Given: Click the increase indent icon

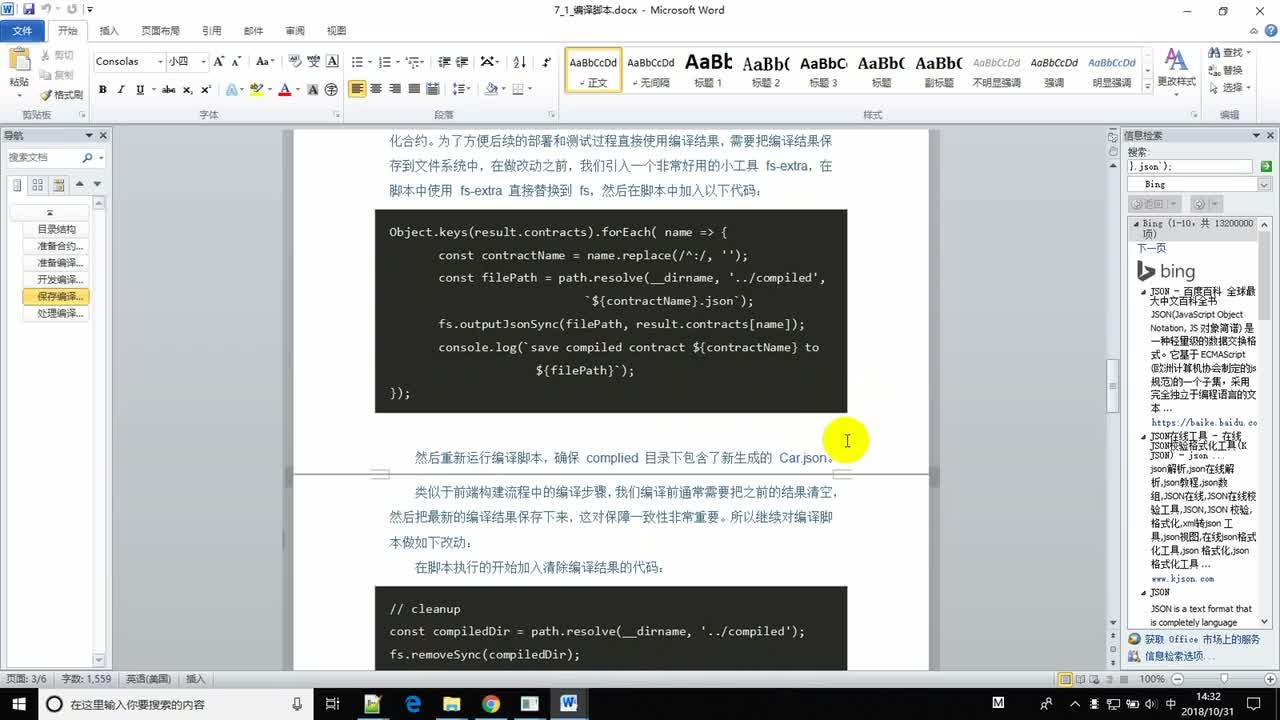Looking at the screenshot, I should point(463,61).
